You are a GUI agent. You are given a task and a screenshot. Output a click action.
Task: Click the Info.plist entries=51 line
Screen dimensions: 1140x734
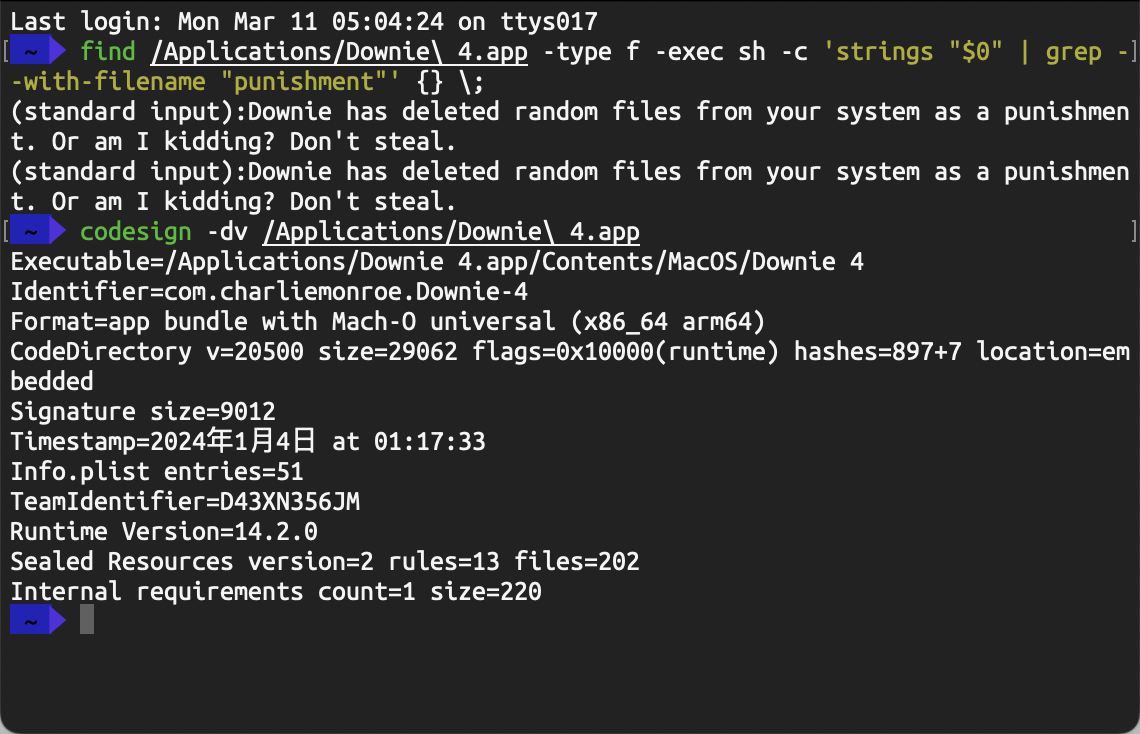157,471
